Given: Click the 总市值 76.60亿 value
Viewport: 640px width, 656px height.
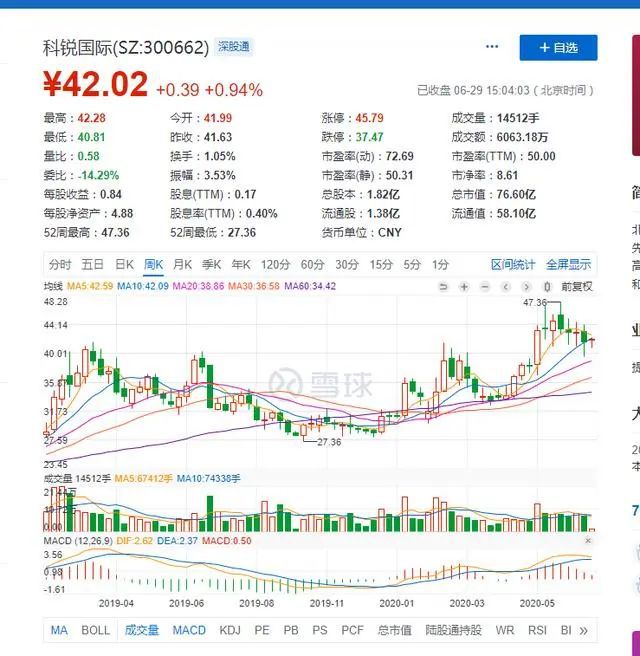Looking at the screenshot, I should (x=516, y=195).
